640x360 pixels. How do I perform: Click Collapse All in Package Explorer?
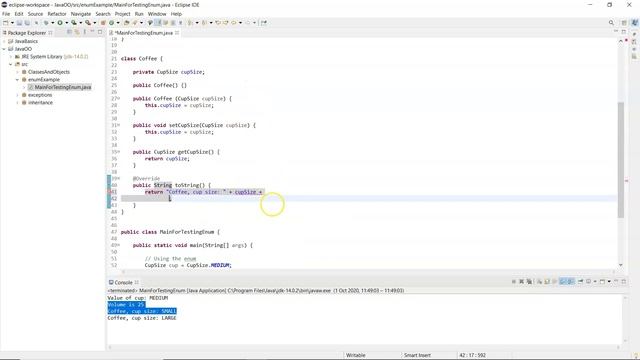point(69,32)
